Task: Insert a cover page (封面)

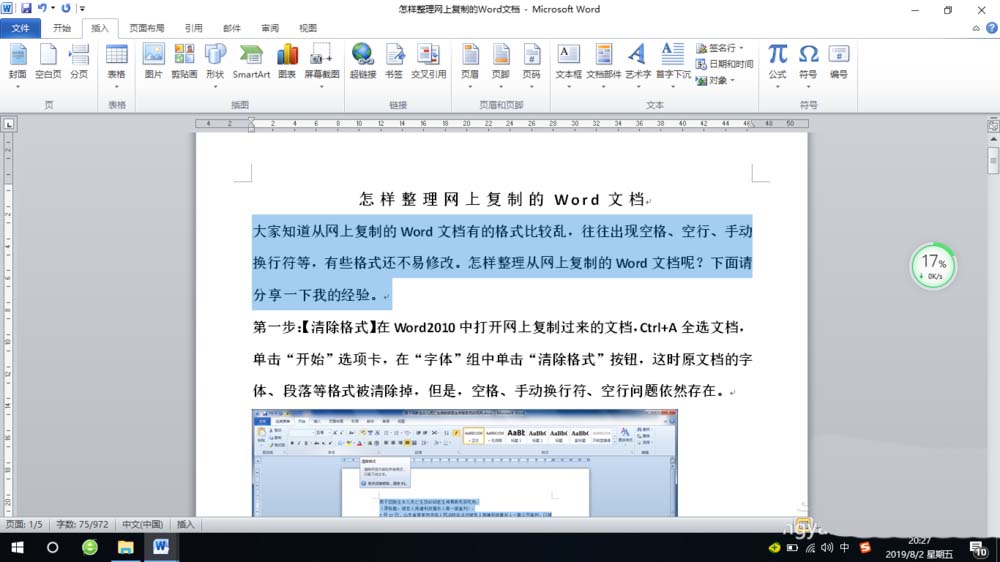Action: (18, 65)
